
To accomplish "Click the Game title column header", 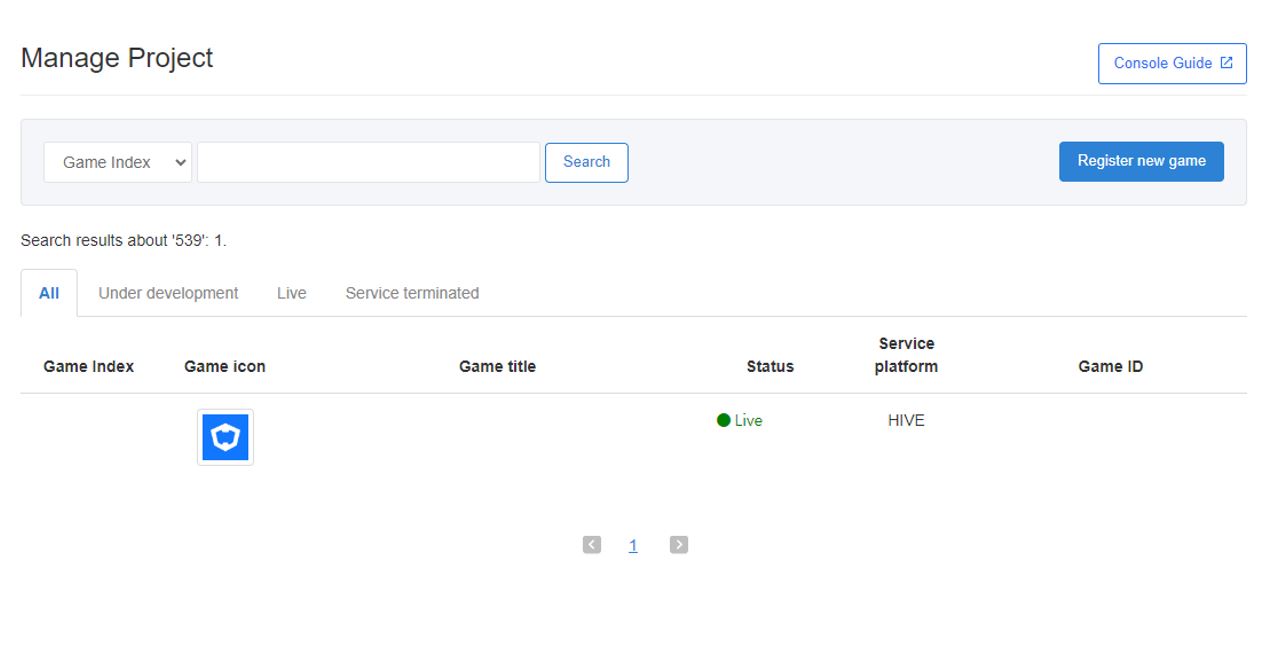I will (x=497, y=367).
